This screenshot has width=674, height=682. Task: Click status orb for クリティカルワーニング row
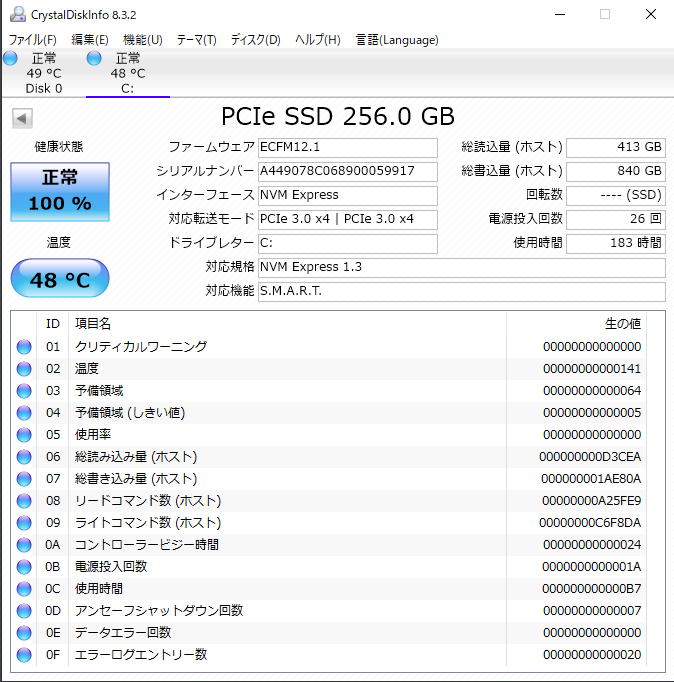pos(24,347)
